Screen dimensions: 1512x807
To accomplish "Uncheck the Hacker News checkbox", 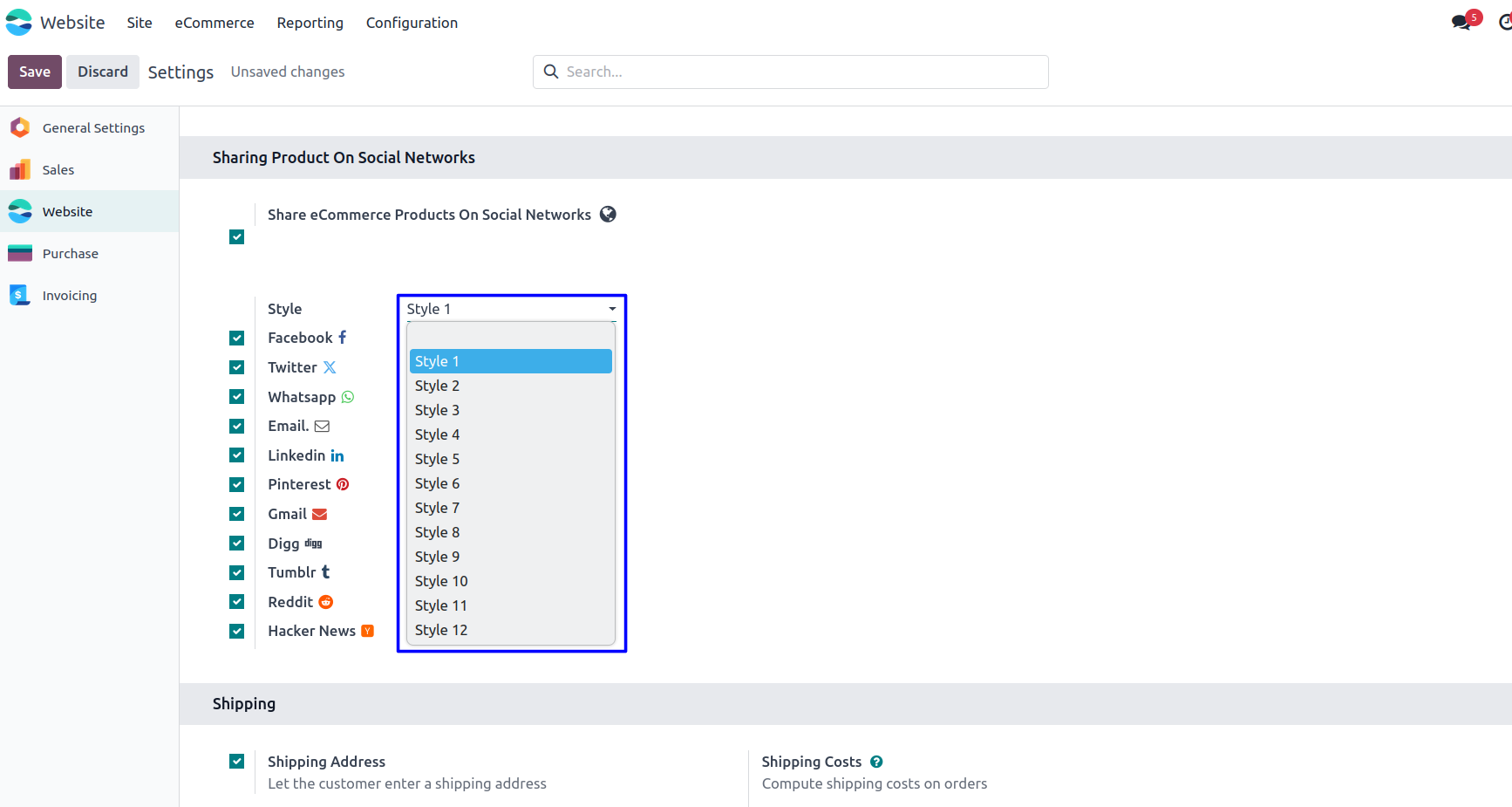I will point(236,632).
